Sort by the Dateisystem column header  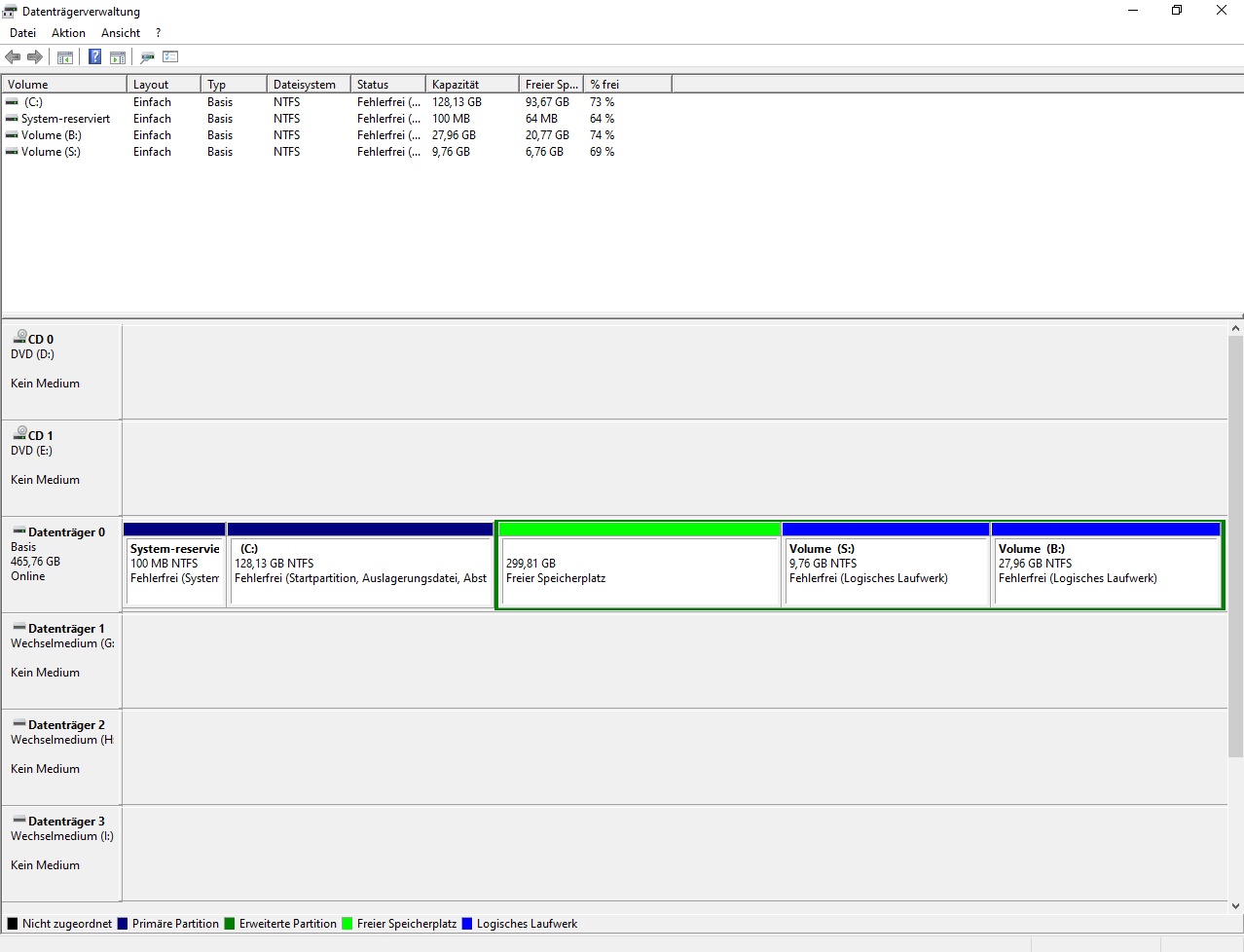[309, 84]
